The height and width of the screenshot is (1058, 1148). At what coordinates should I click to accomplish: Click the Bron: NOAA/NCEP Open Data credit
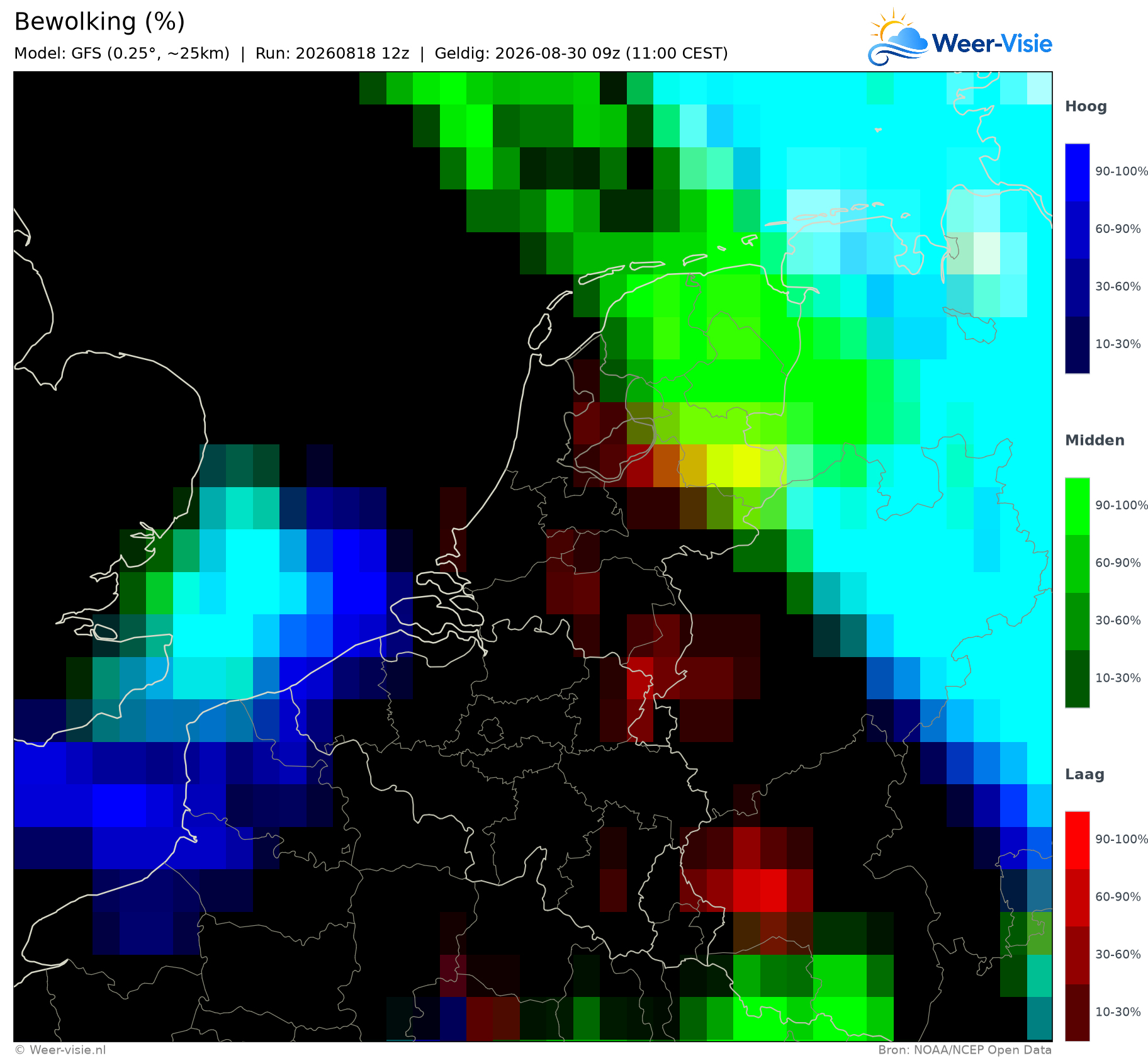(965, 1050)
